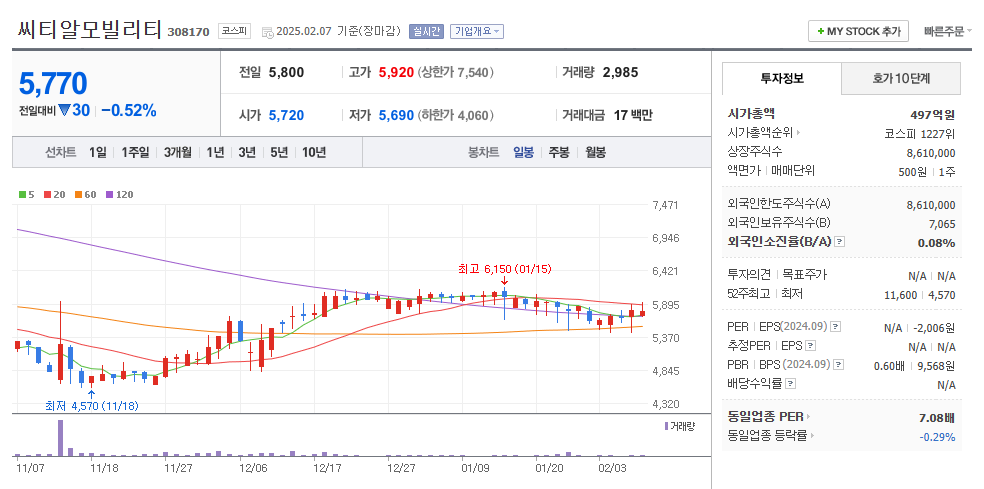Click the stock code 308170
The width and height of the screenshot is (984, 489).
[188, 32]
